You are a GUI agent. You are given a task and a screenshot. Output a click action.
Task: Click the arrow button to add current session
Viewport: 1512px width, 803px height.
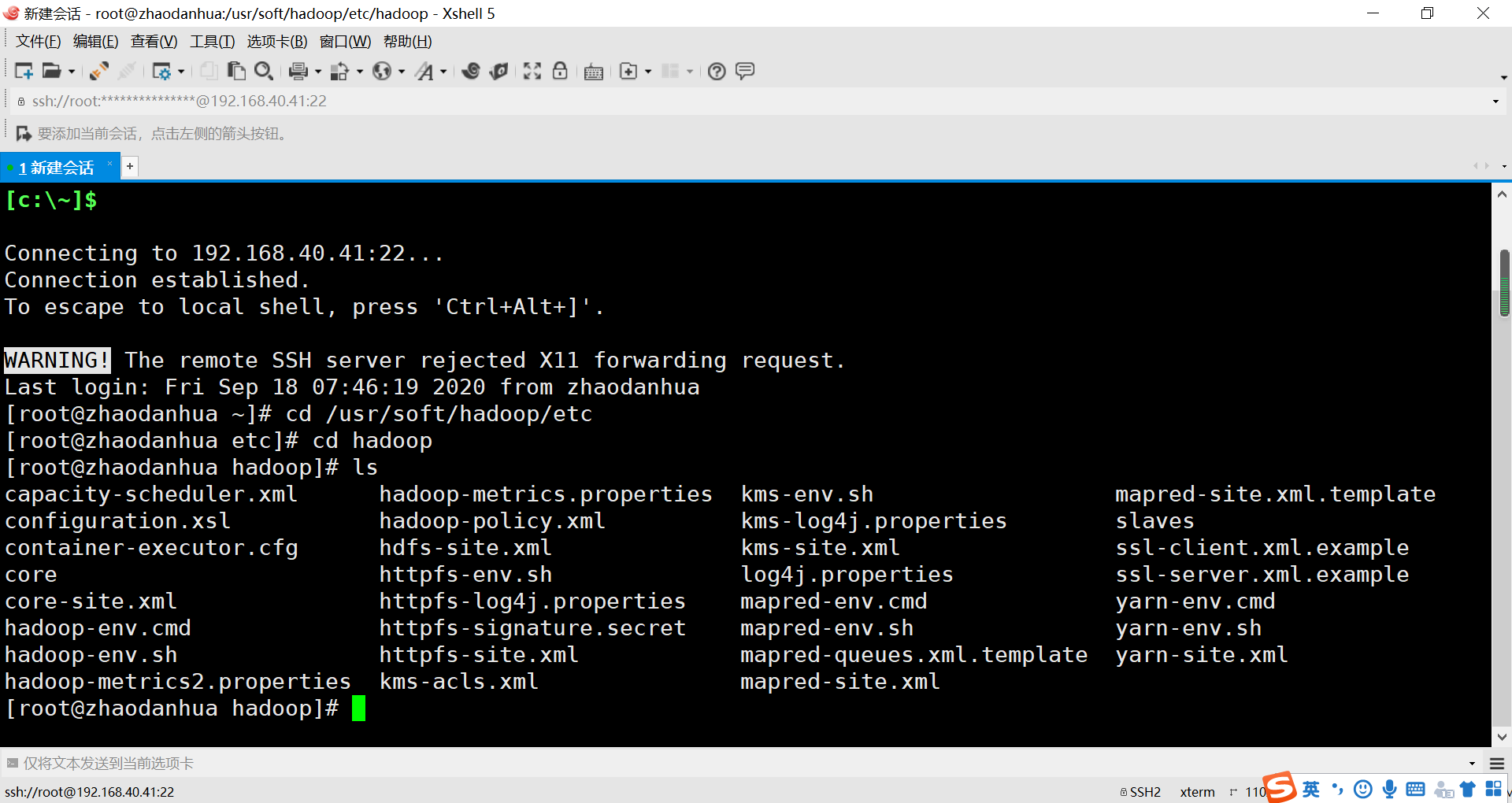point(23,132)
